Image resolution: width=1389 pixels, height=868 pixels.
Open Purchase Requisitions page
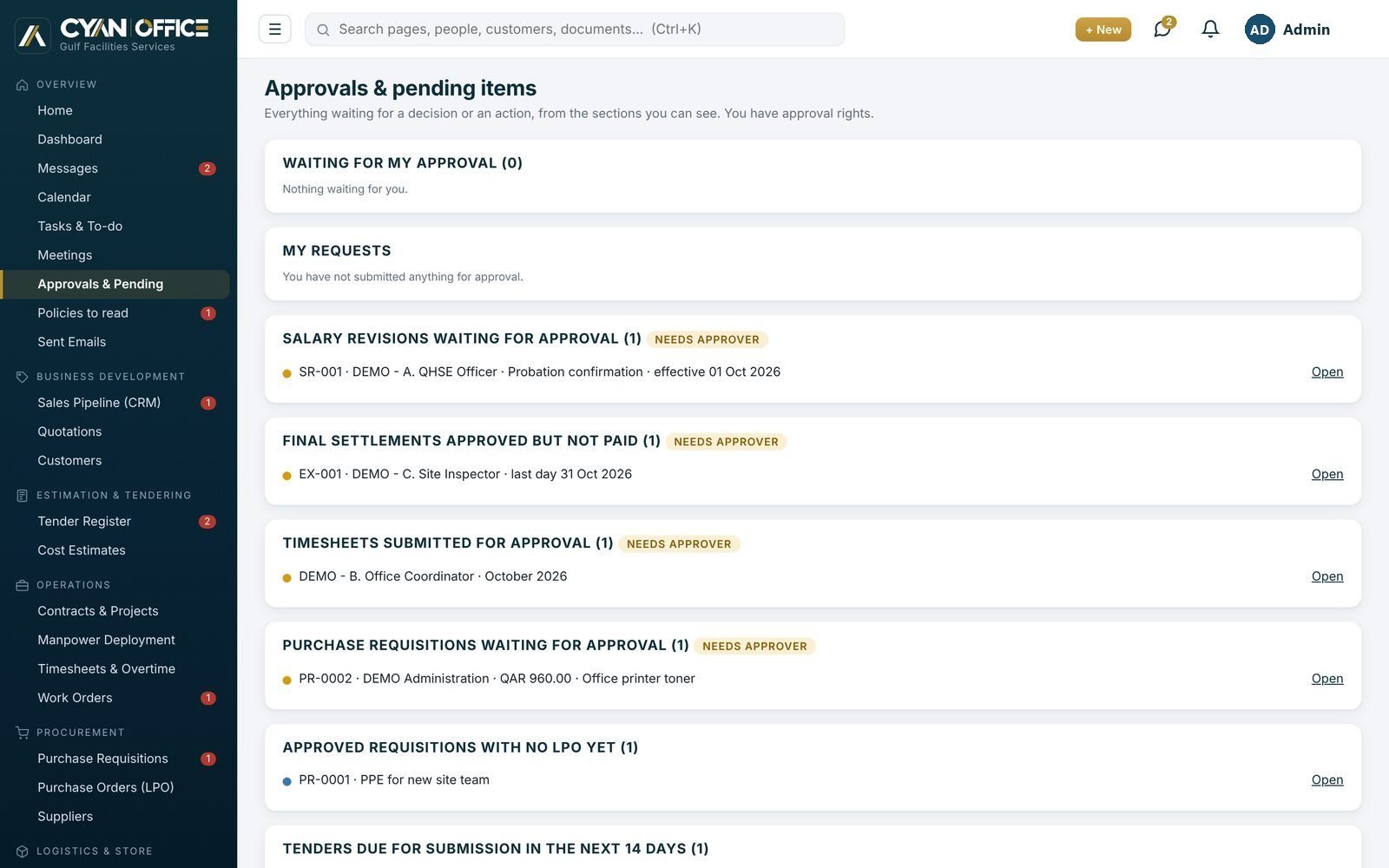pyautogui.click(x=115, y=759)
